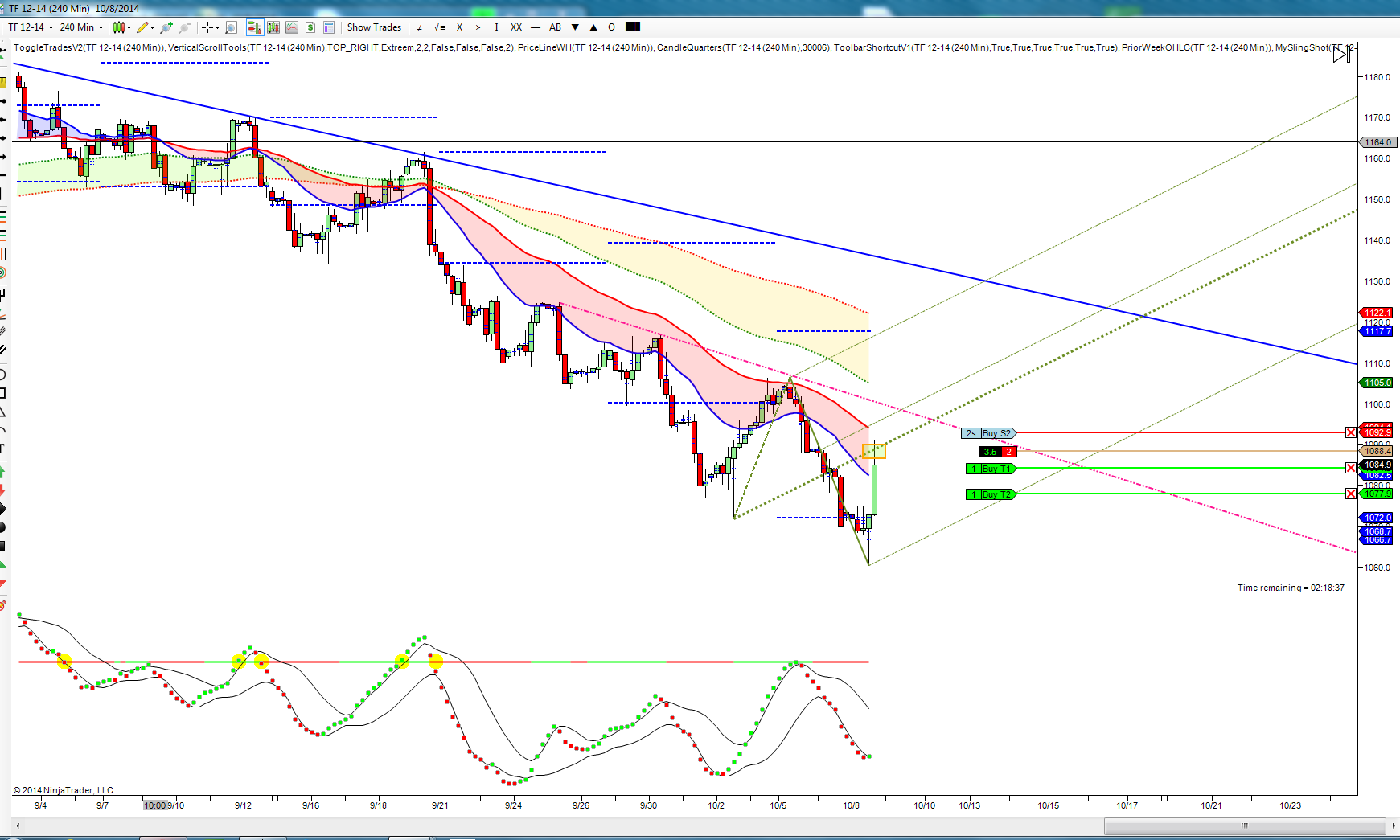Cancel the Buy T2 target order
The width and height of the screenshot is (1400, 840).
coord(1351,494)
